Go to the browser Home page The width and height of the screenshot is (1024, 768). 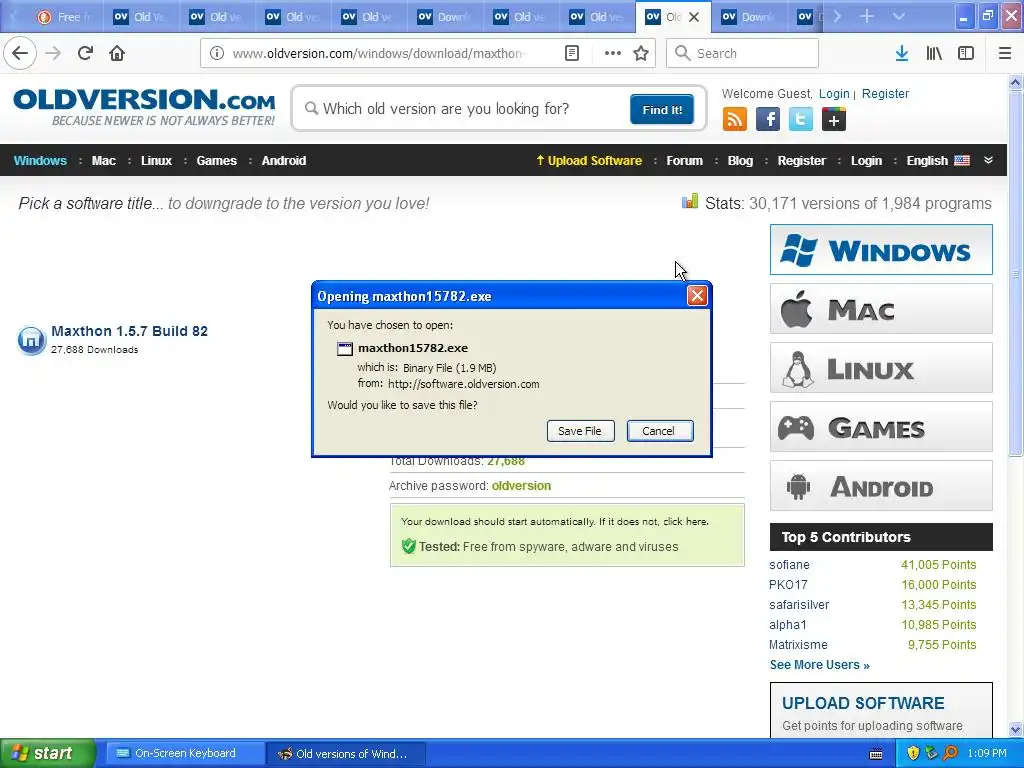point(117,53)
